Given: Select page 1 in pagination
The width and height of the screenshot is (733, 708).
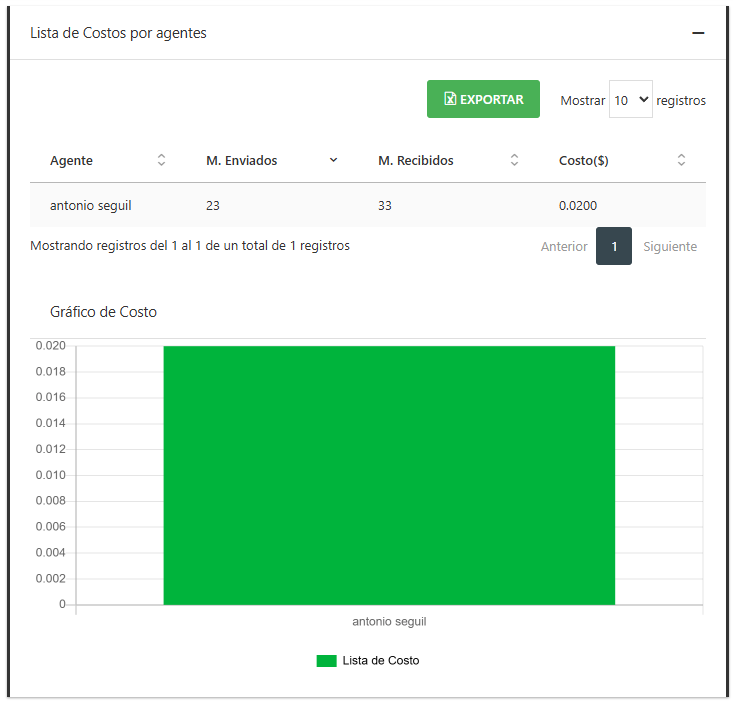Looking at the screenshot, I should pyautogui.click(x=614, y=246).
